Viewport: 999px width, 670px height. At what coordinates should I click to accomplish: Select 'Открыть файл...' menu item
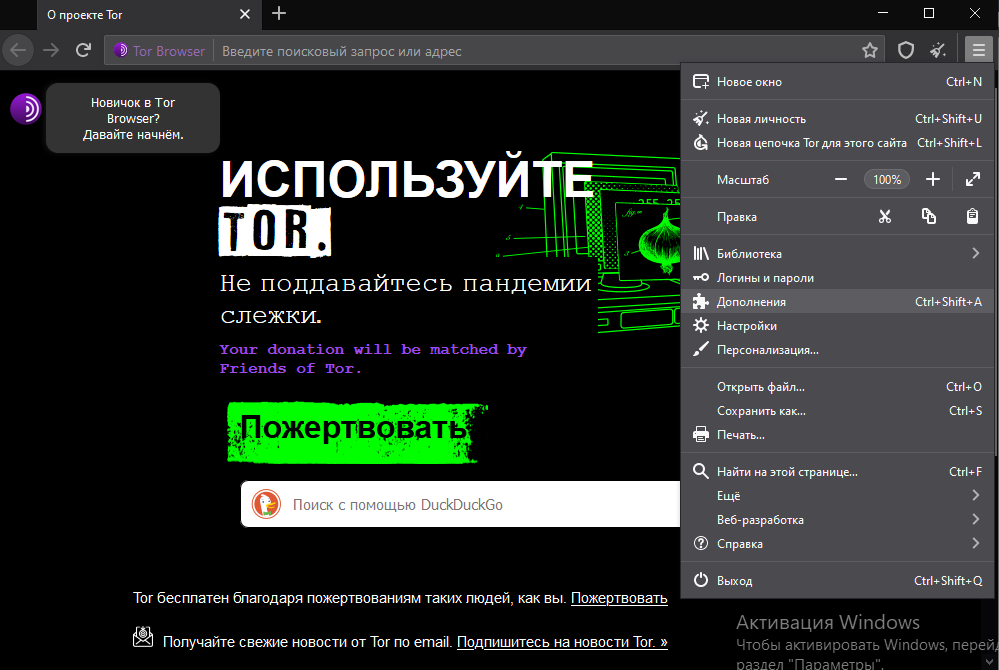pyautogui.click(x=837, y=387)
